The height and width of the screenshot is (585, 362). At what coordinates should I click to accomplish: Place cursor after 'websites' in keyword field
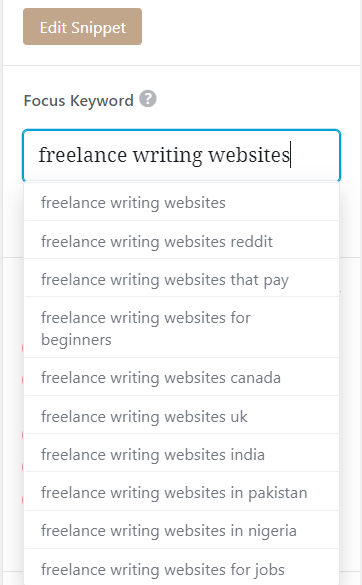(290, 155)
